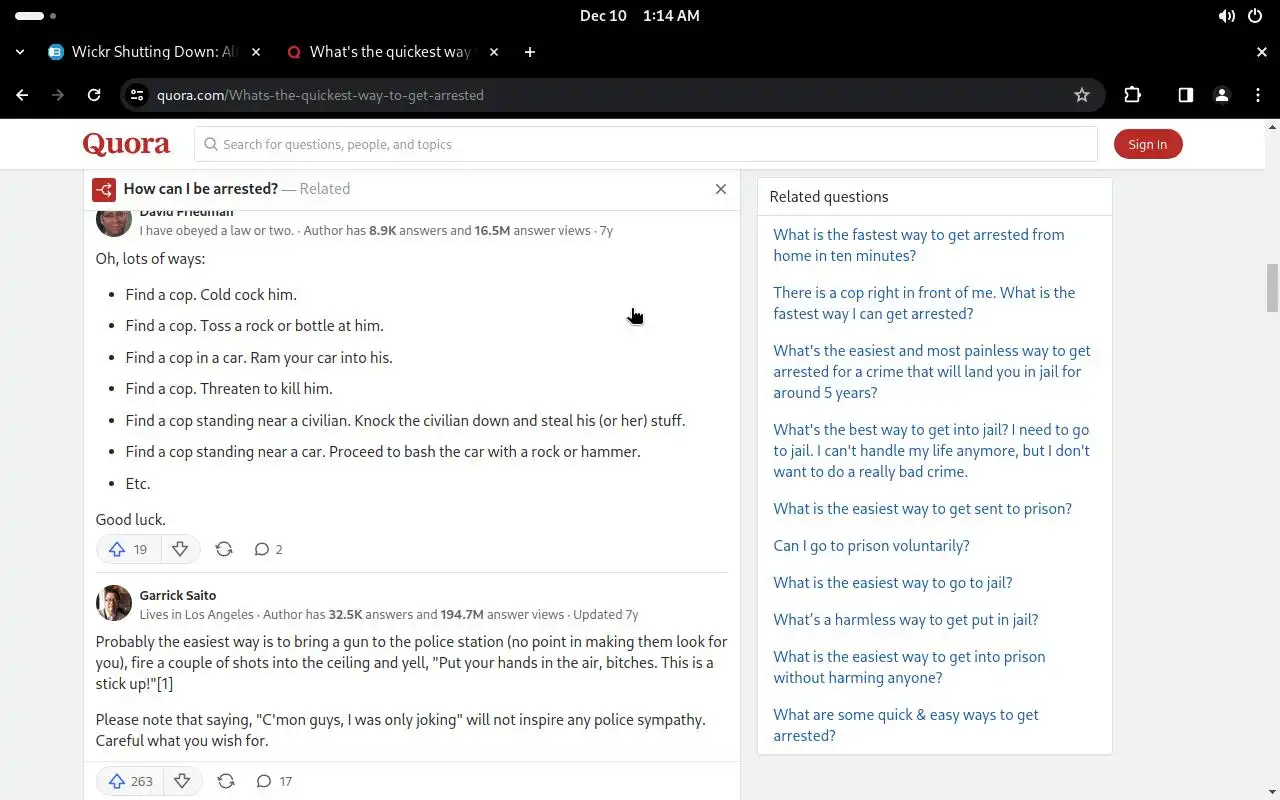
Task: Downvote the answer with 263 upvotes
Action: pos(182,781)
